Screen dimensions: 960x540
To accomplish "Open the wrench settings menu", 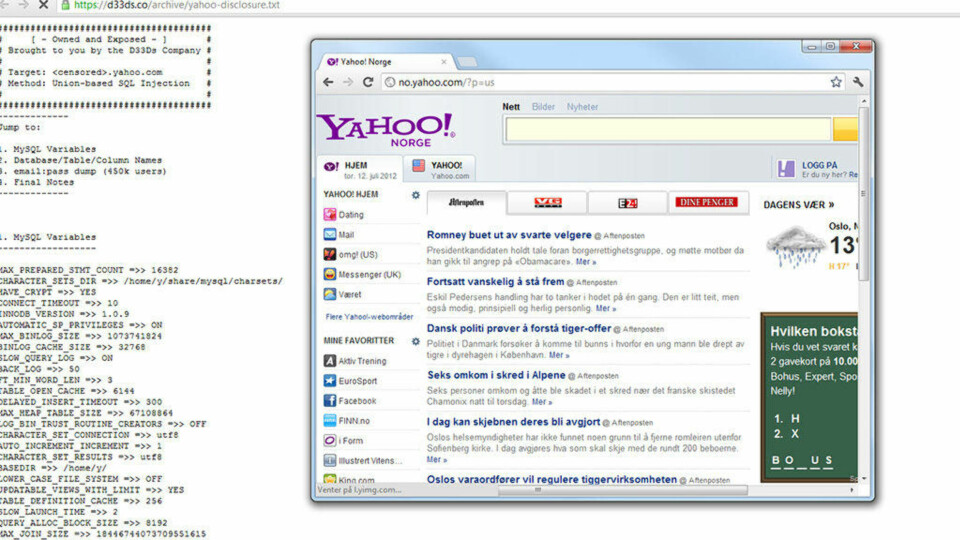I will (858, 82).
